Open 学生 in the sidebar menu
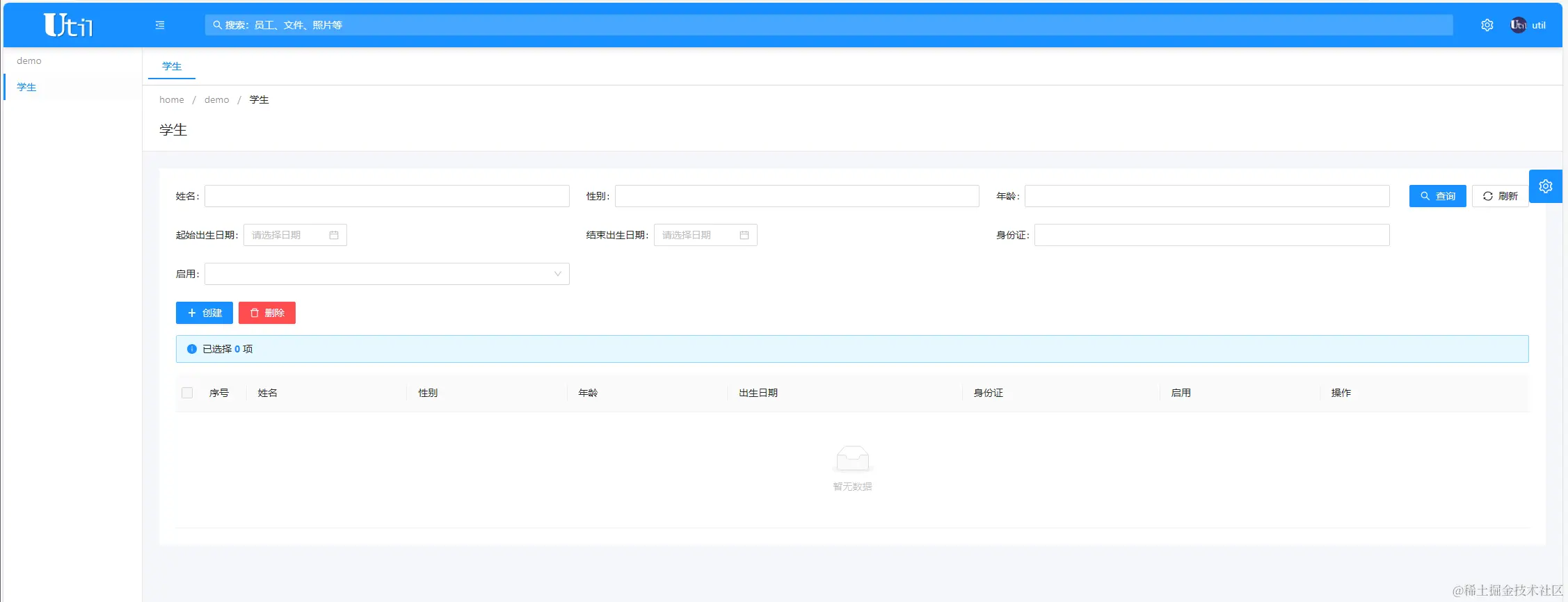The height and width of the screenshot is (602, 1568). pos(72,87)
